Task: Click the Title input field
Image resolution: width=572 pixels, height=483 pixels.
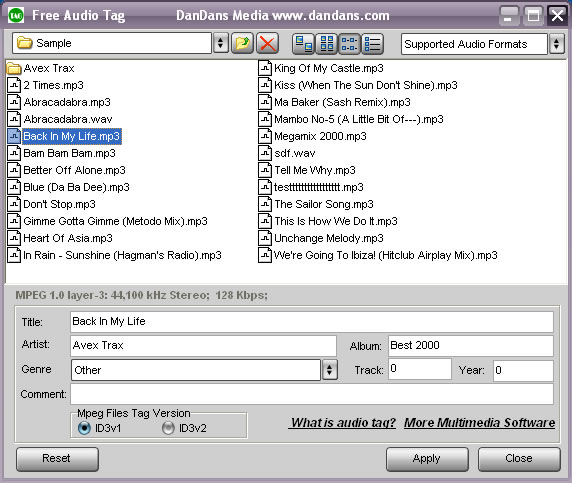Action: (312, 321)
